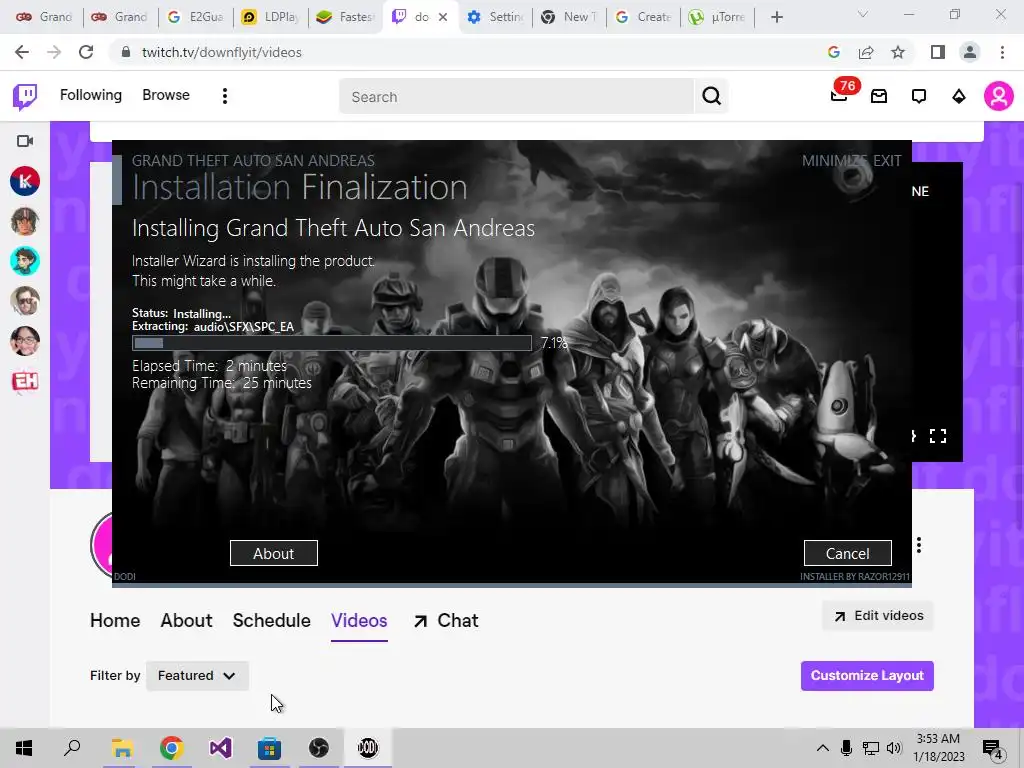
Task: Open the Prime loot envelope icon
Action: point(879,97)
